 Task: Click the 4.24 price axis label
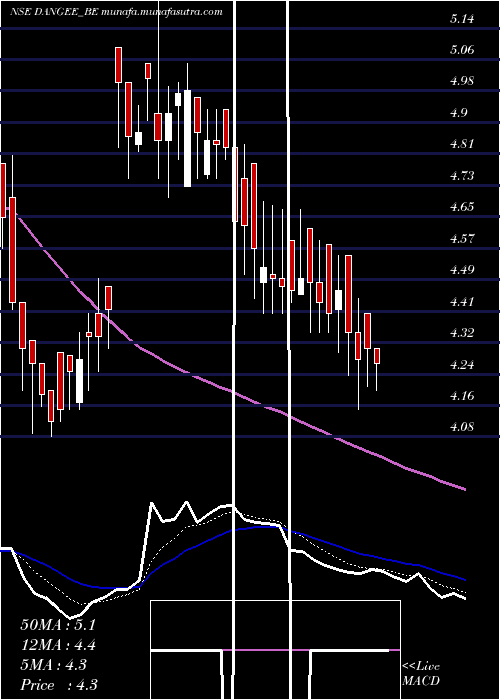click(x=462, y=364)
